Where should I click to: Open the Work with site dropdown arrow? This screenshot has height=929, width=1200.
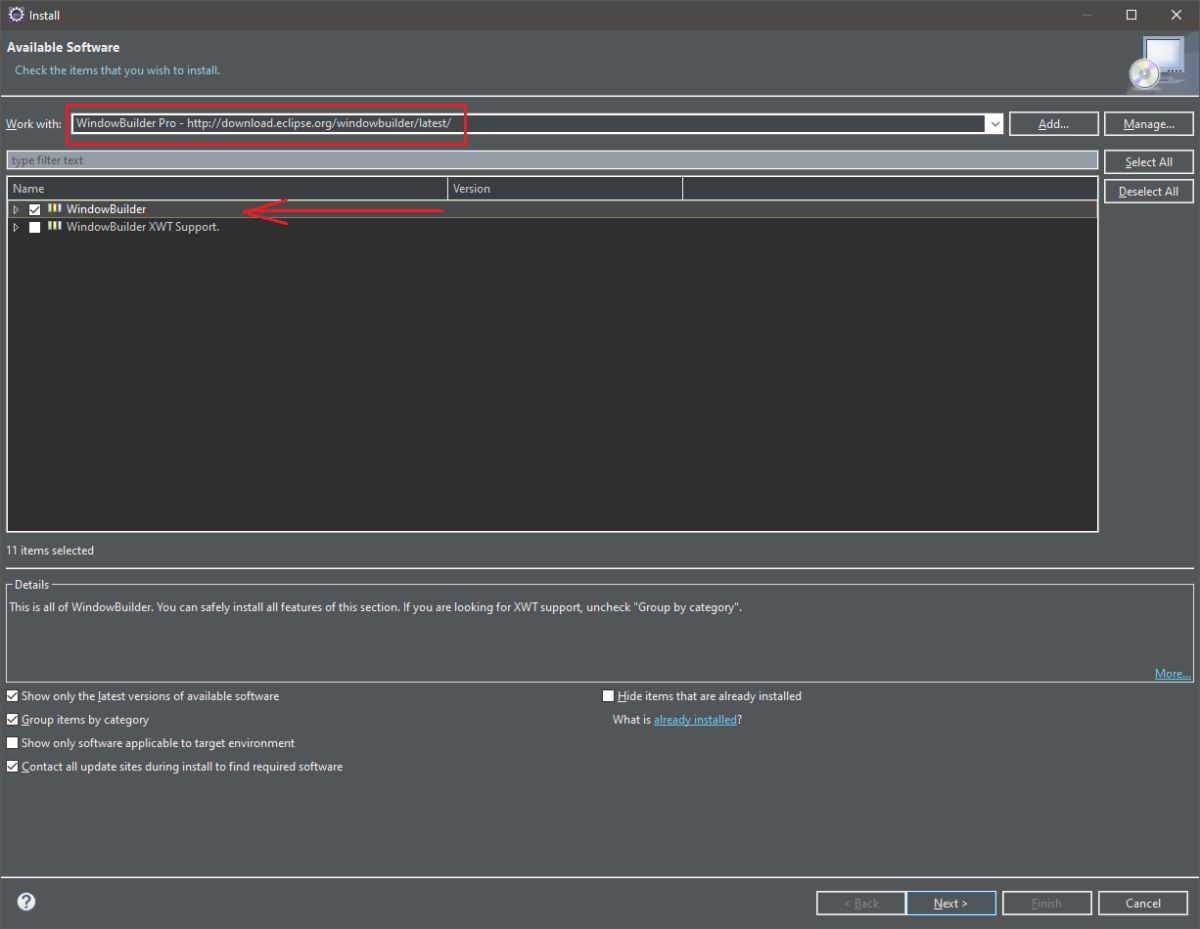994,124
